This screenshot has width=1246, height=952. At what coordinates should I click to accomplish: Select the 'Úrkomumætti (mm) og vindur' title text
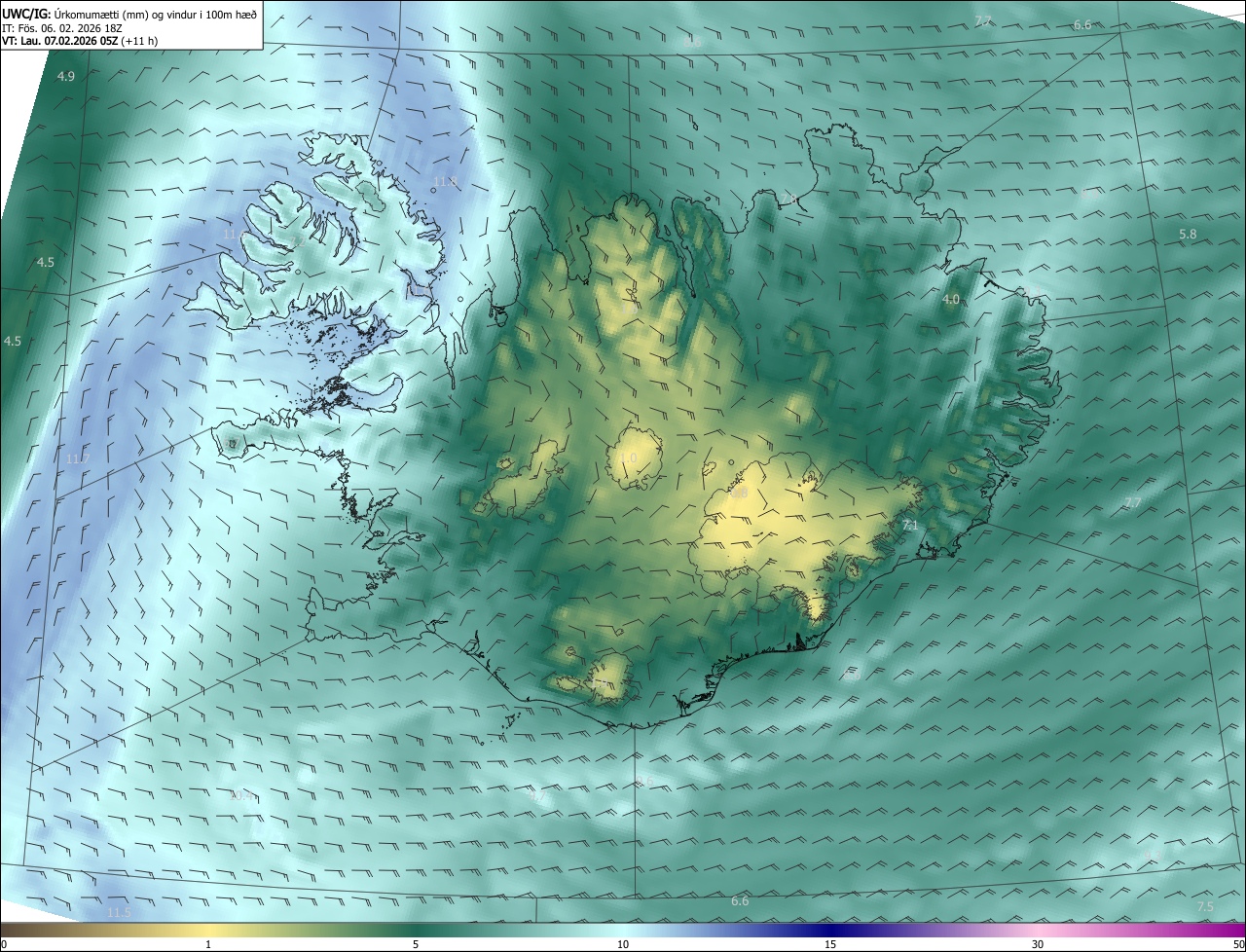tap(127, 14)
